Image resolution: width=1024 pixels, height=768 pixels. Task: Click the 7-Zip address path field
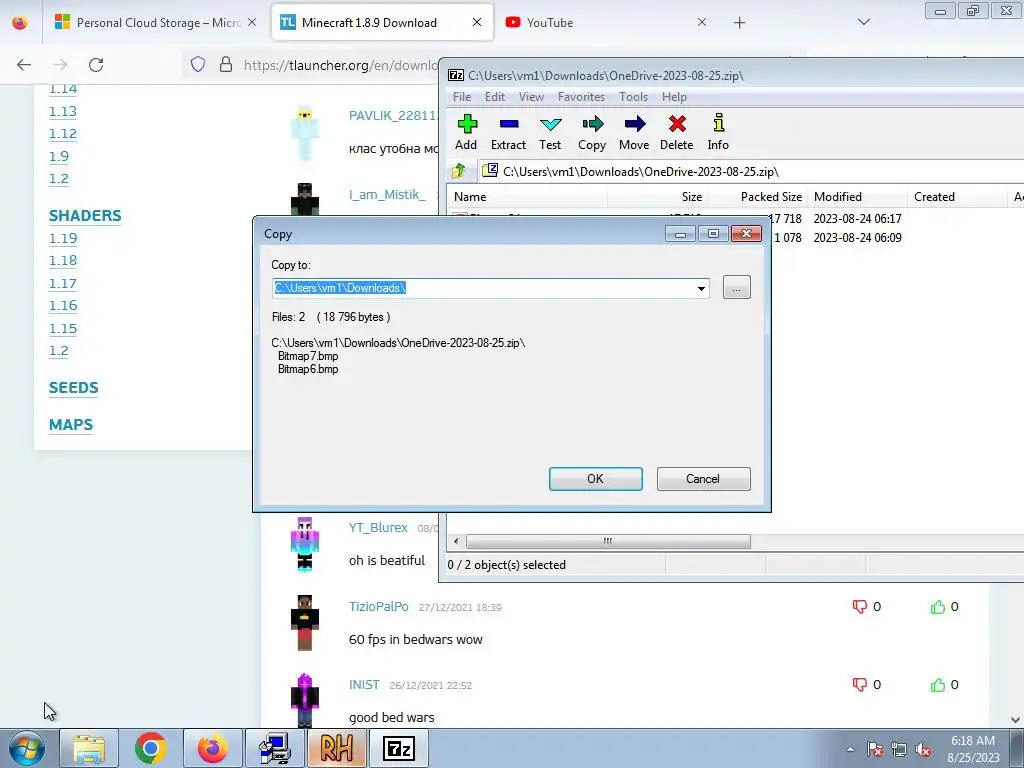751,172
